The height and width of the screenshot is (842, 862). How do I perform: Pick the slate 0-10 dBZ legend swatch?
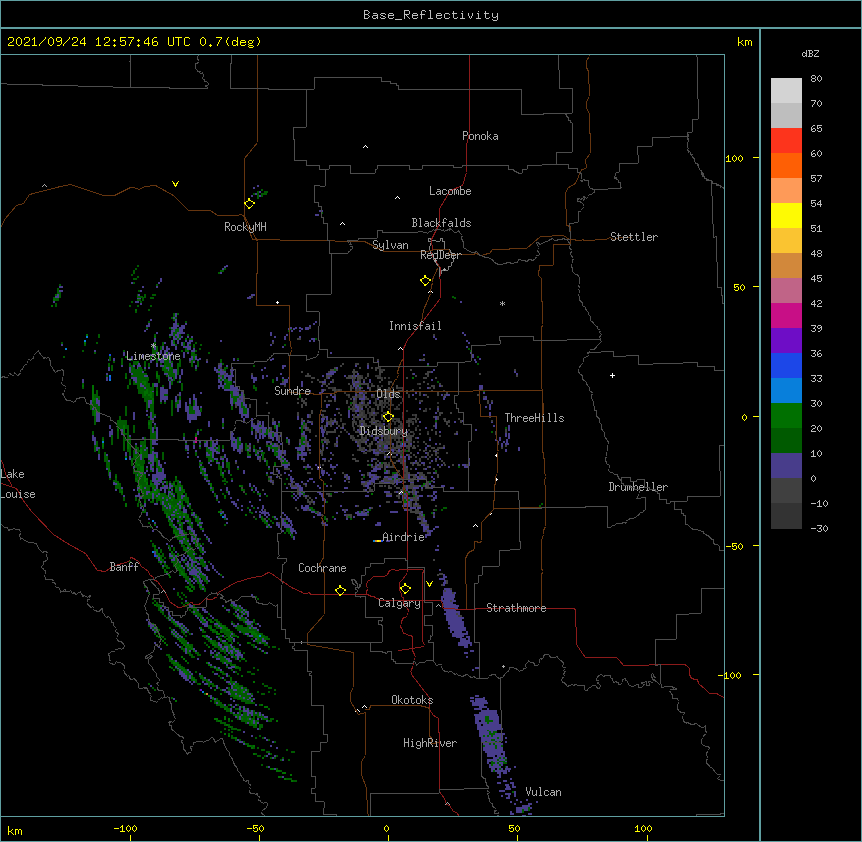[x=786, y=466]
